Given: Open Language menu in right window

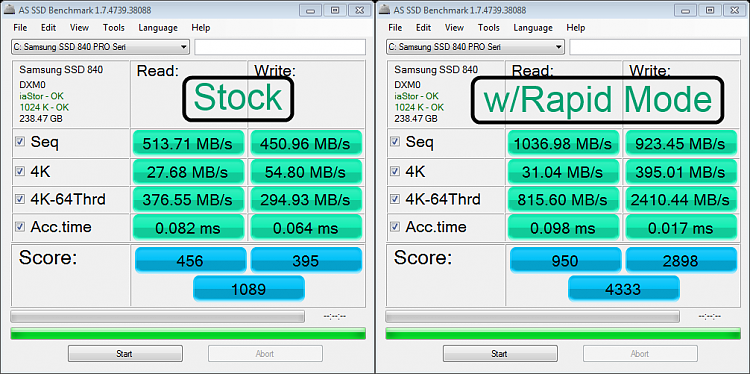Looking at the screenshot, I should pos(533,28).
